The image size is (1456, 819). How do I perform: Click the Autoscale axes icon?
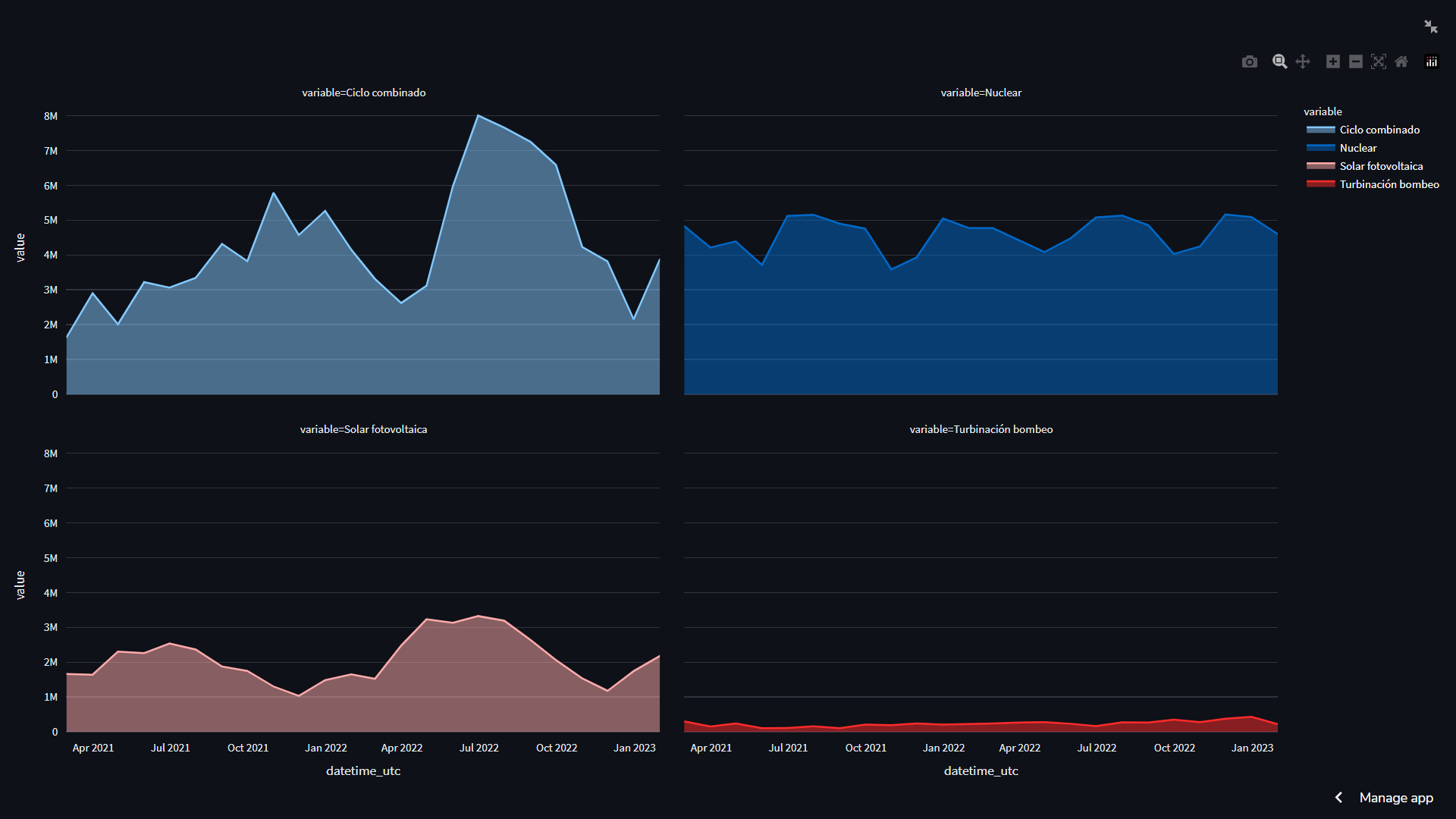click(x=1379, y=61)
